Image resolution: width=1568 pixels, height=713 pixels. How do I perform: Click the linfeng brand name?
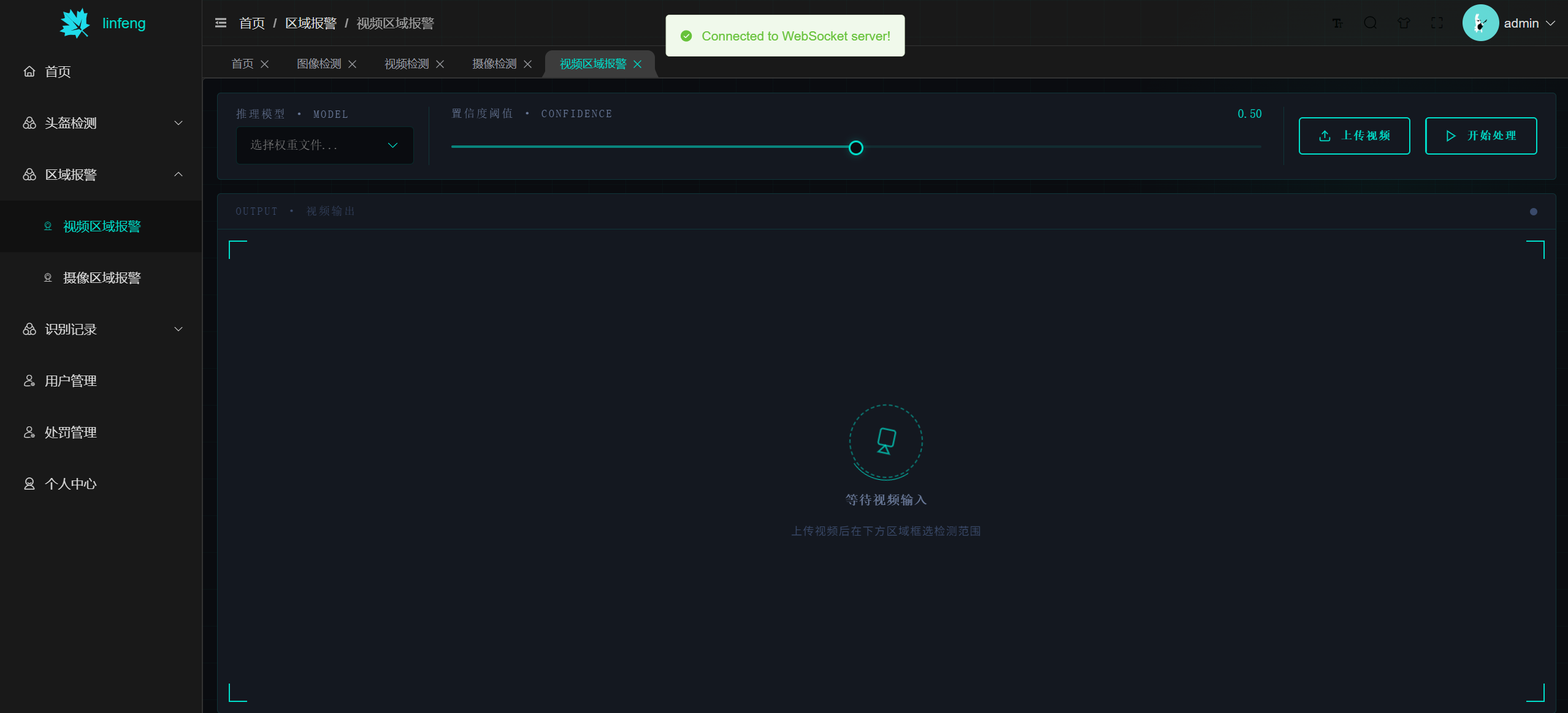(x=124, y=23)
